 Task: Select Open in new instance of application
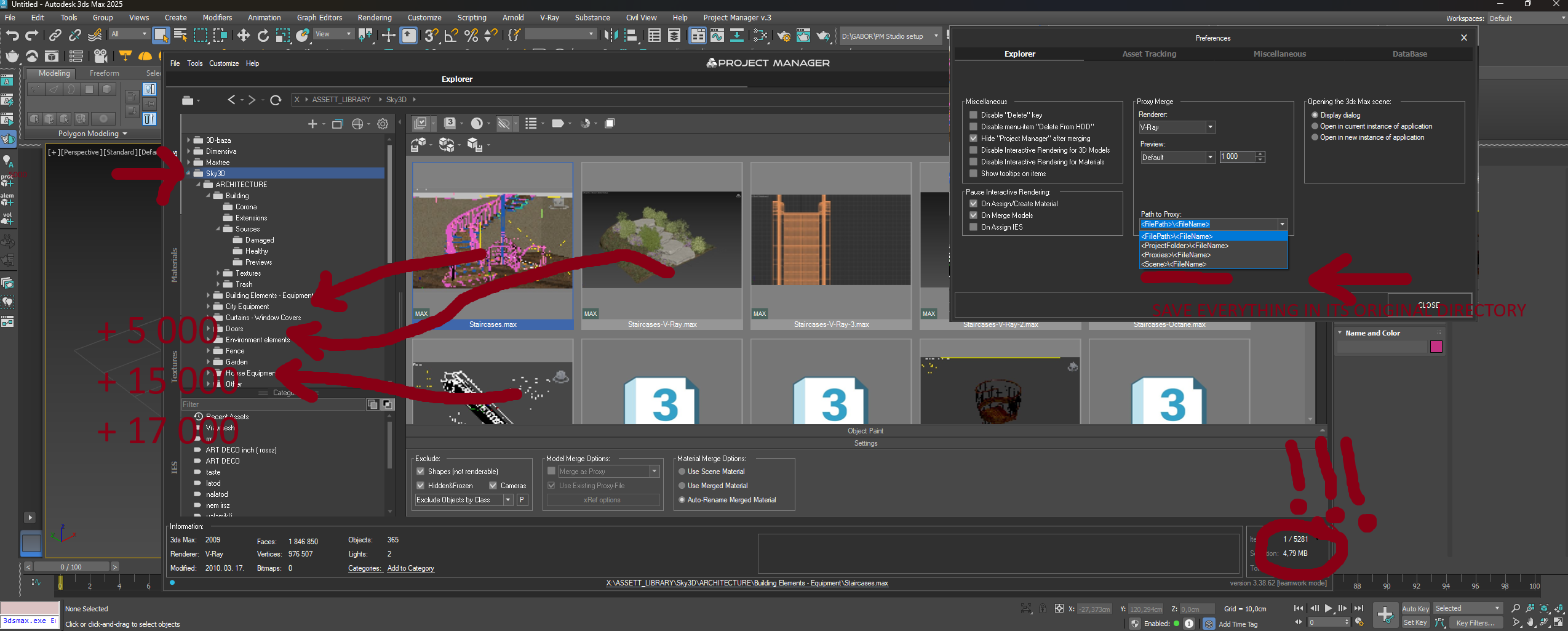pos(1315,137)
